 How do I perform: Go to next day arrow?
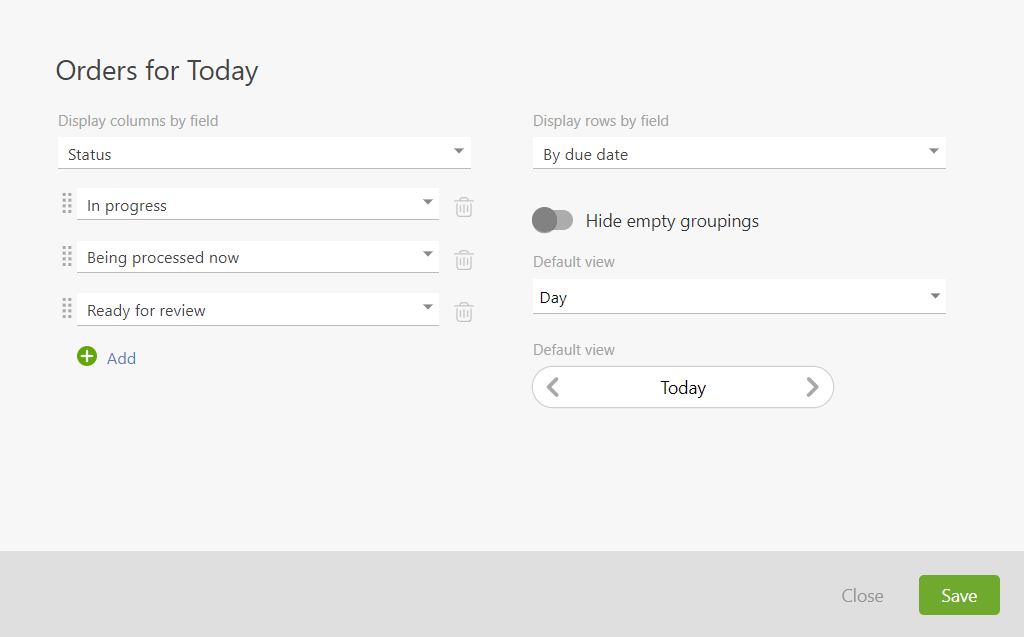coord(812,387)
